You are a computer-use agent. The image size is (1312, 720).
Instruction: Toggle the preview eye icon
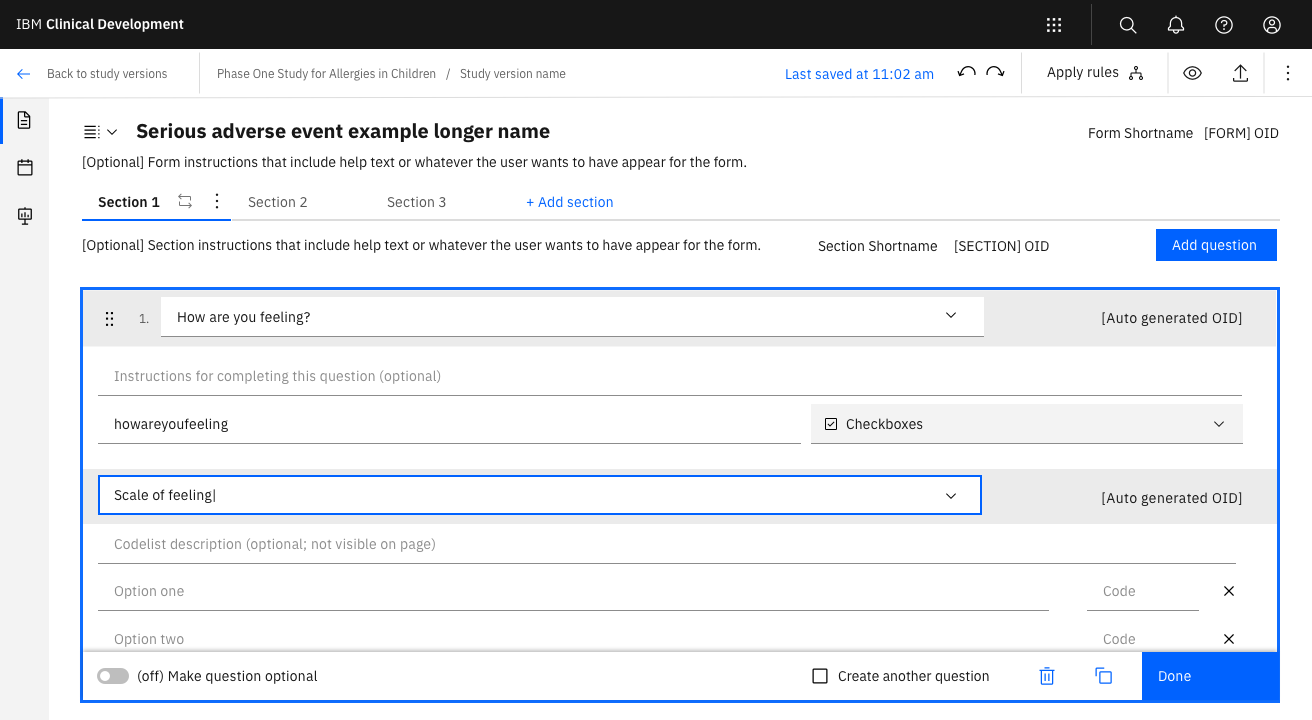click(x=1192, y=73)
